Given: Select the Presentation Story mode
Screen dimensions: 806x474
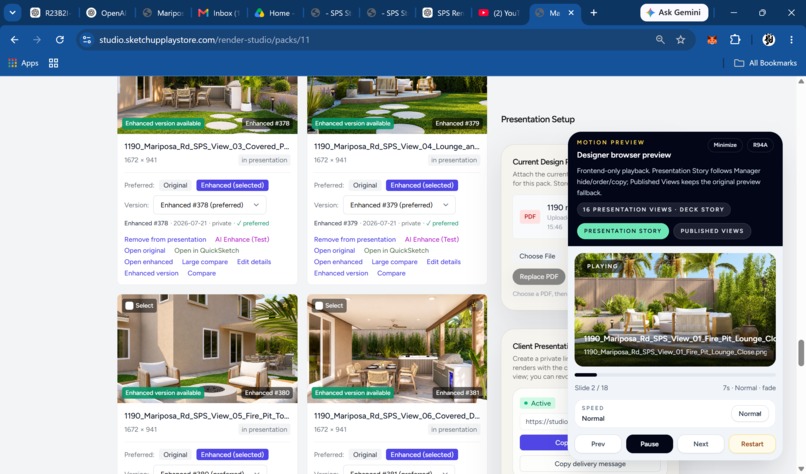Looking at the screenshot, I should pos(622,231).
